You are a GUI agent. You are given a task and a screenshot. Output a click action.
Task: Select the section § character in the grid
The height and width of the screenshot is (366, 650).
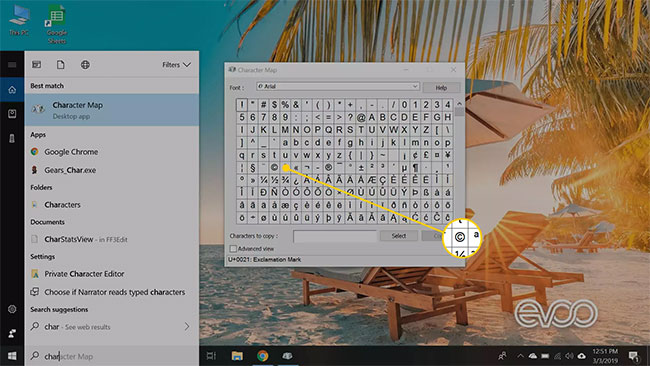[253, 167]
